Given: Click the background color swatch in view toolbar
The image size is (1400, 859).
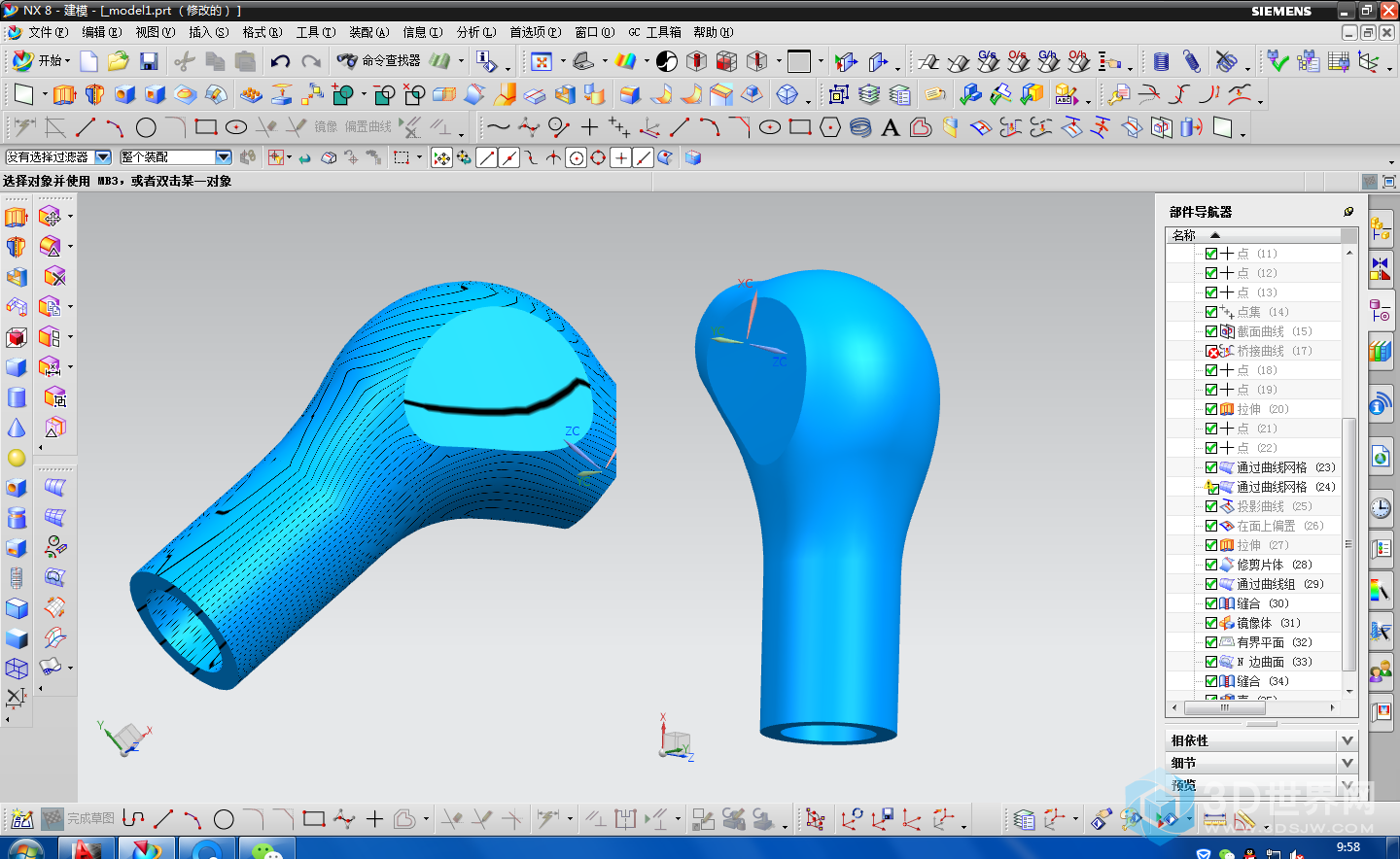Looking at the screenshot, I should [799, 62].
